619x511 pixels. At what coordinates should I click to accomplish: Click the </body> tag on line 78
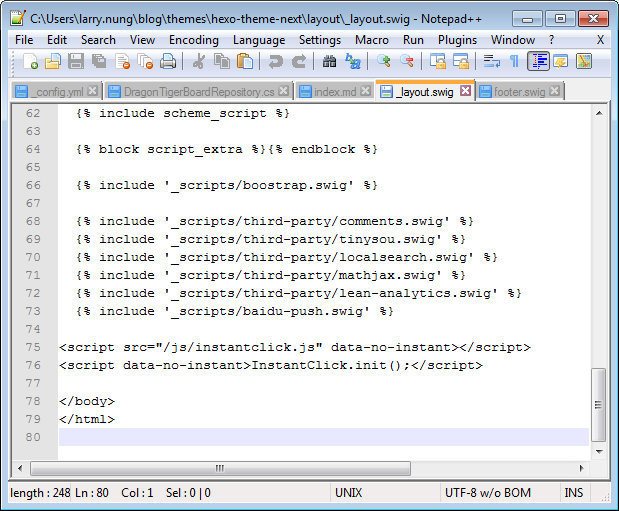pos(87,401)
